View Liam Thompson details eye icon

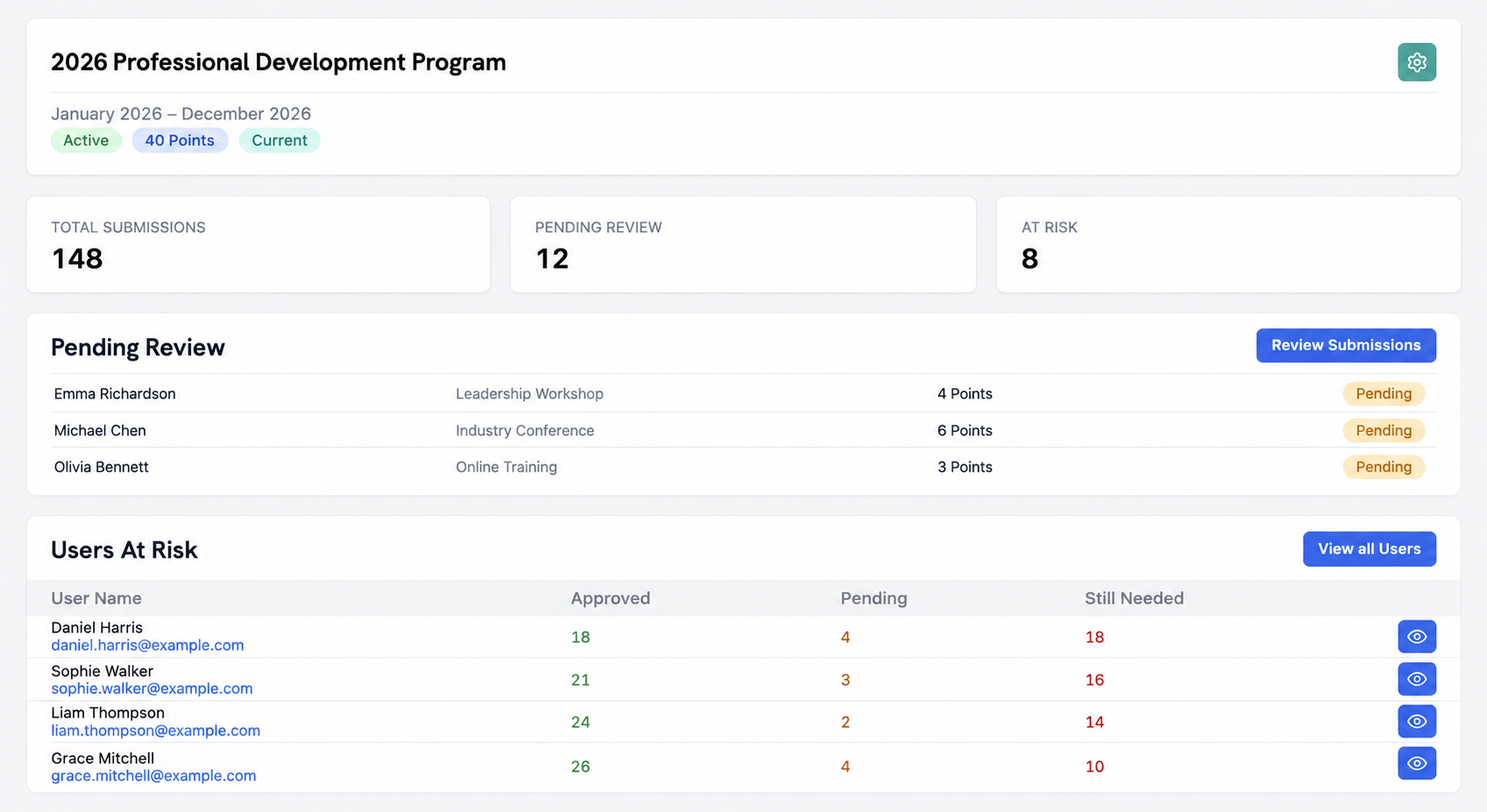pos(1416,722)
